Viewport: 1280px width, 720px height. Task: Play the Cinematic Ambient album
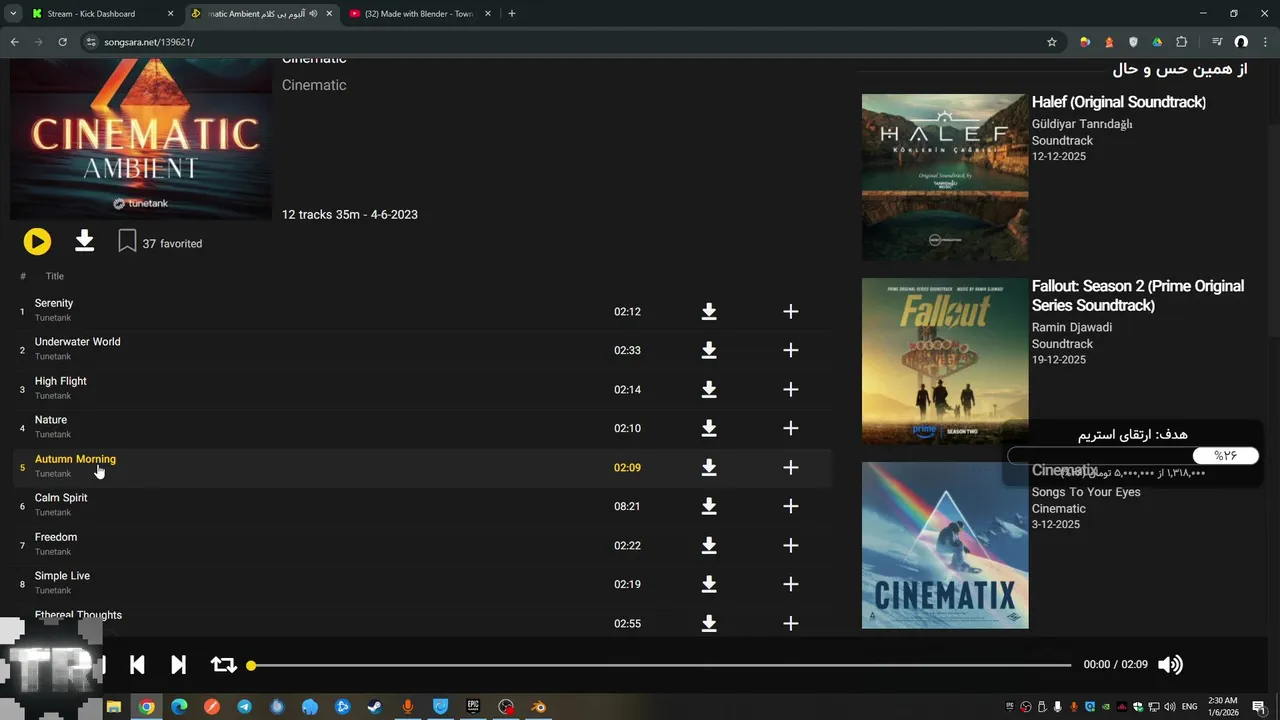click(x=37, y=242)
